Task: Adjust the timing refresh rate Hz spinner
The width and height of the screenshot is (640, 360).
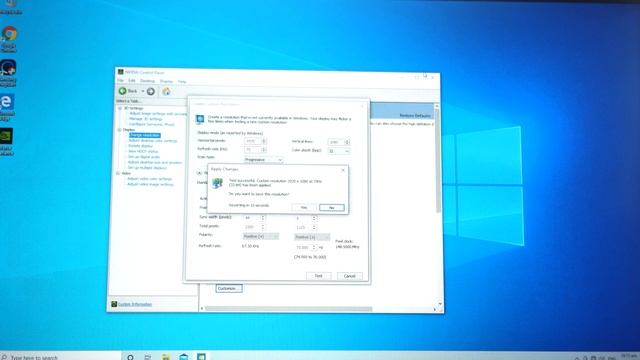Action: (x=314, y=247)
